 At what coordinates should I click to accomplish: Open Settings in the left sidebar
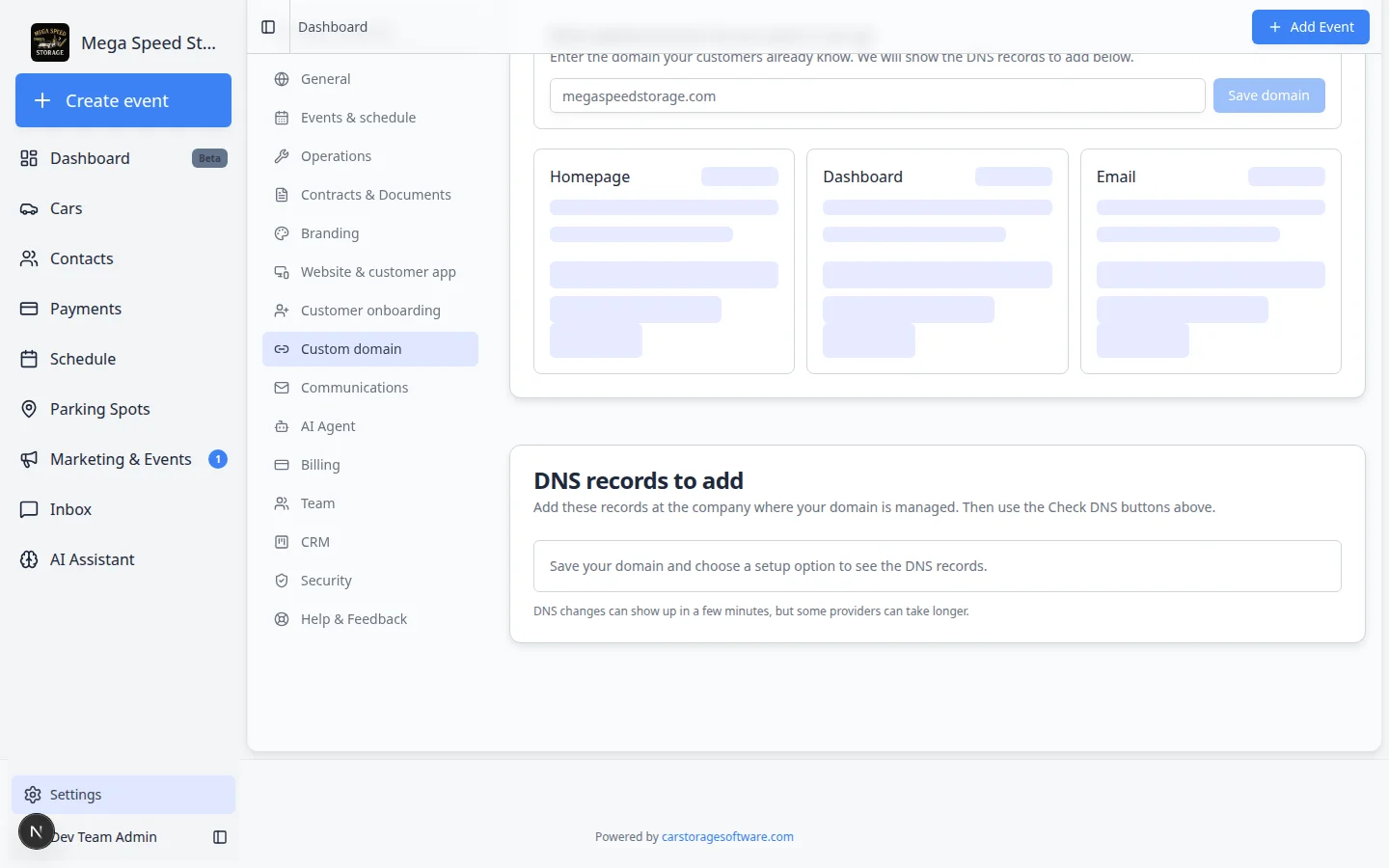(123, 795)
